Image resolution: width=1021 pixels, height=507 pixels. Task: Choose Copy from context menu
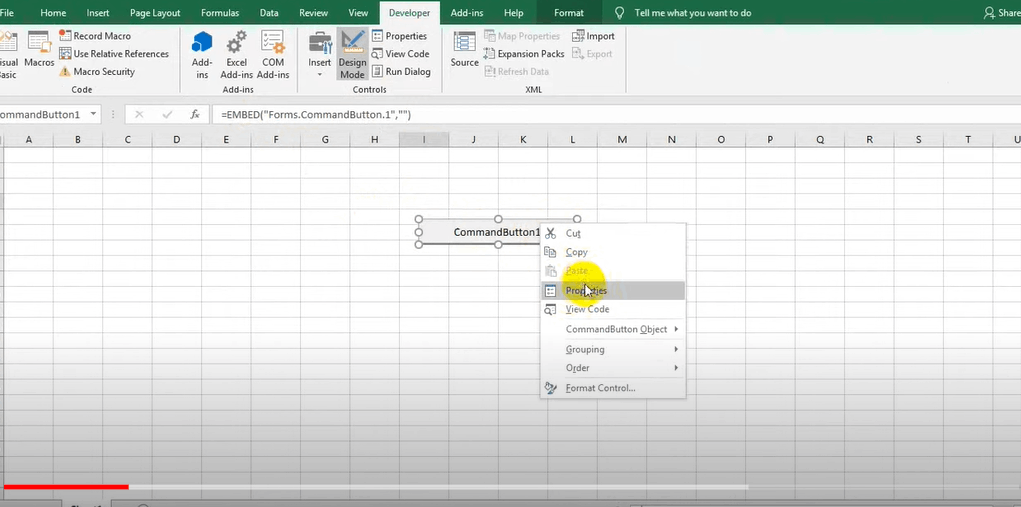(613, 252)
